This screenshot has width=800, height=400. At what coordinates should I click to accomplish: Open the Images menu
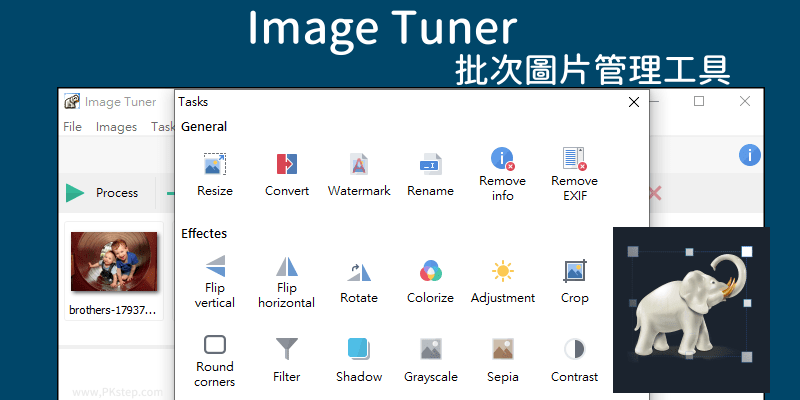pos(116,127)
